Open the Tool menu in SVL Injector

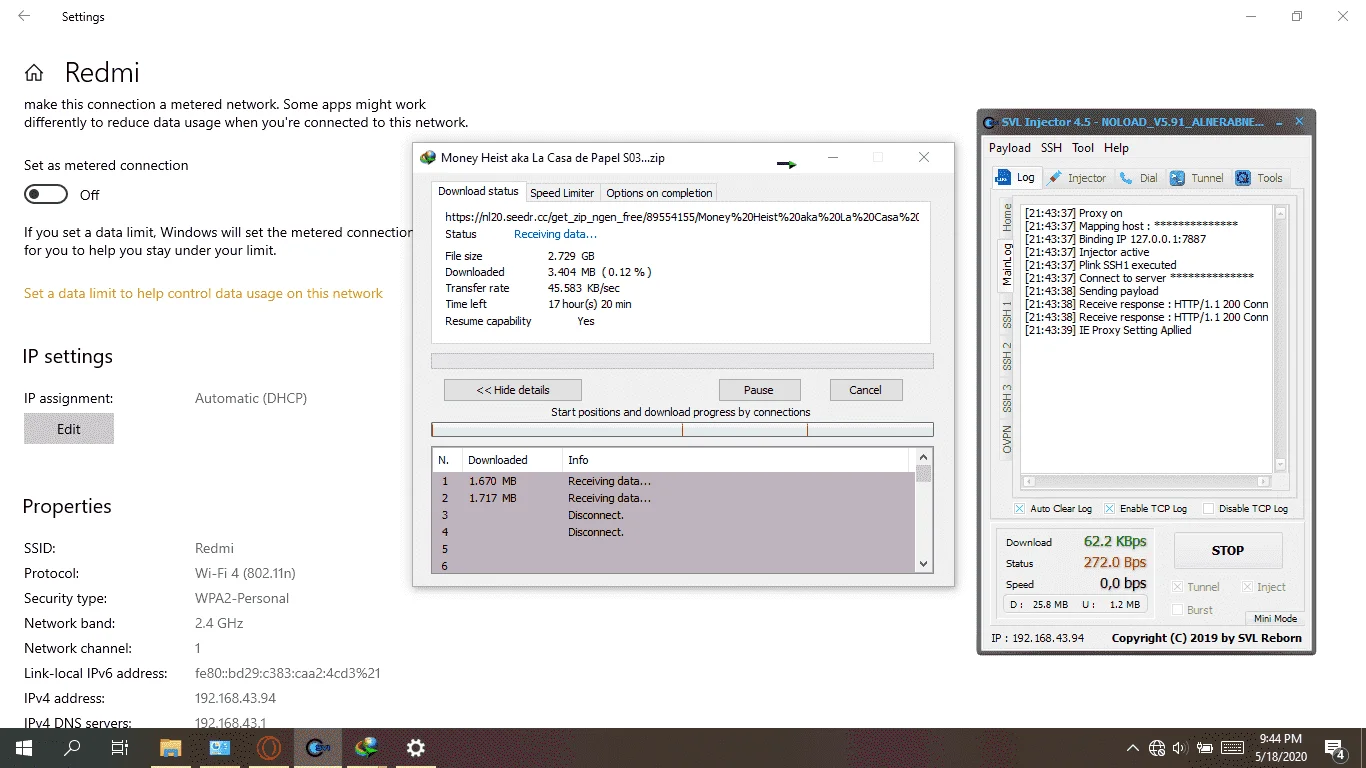point(1083,148)
